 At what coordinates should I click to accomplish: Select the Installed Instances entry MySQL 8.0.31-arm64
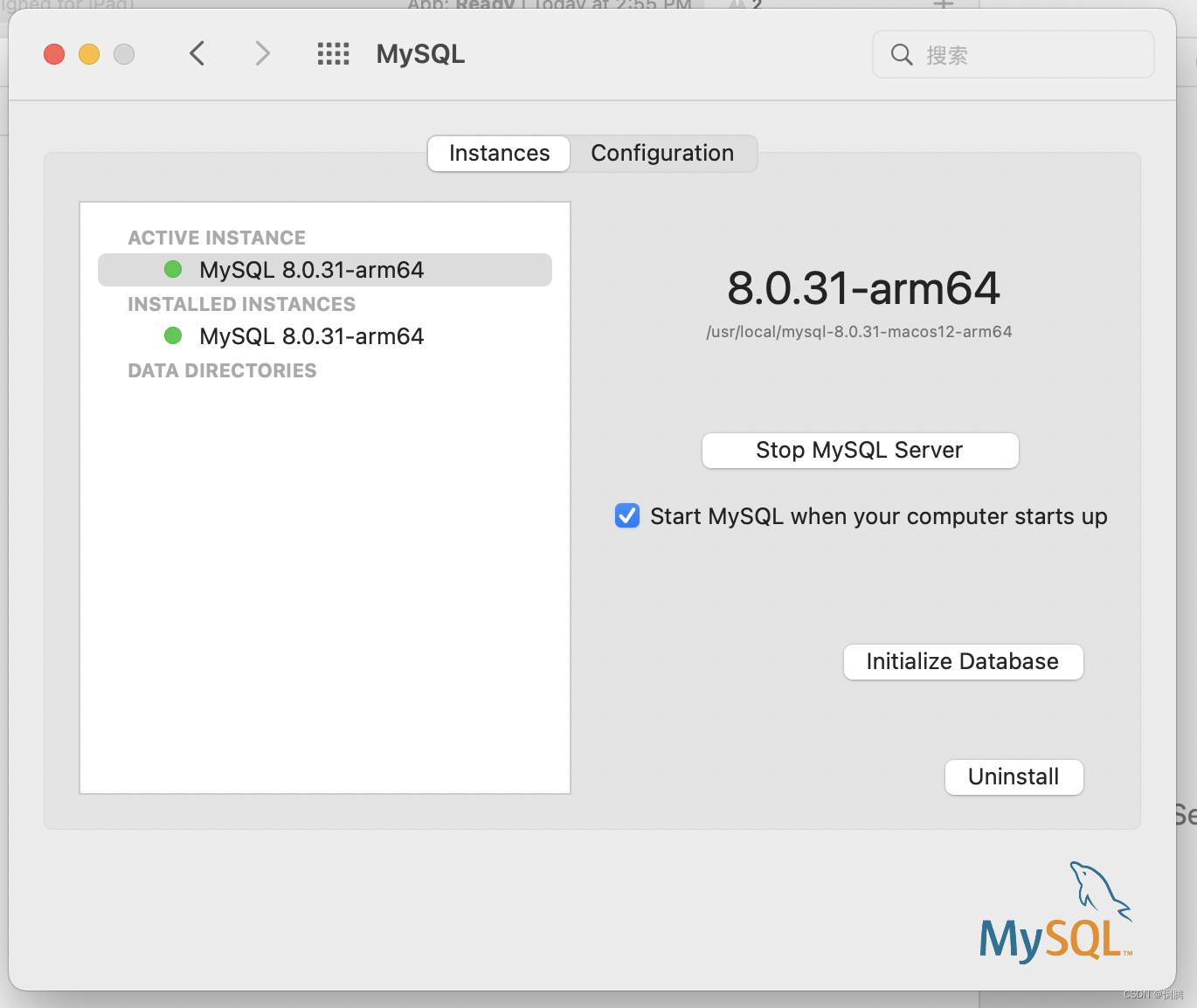(312, 335)
